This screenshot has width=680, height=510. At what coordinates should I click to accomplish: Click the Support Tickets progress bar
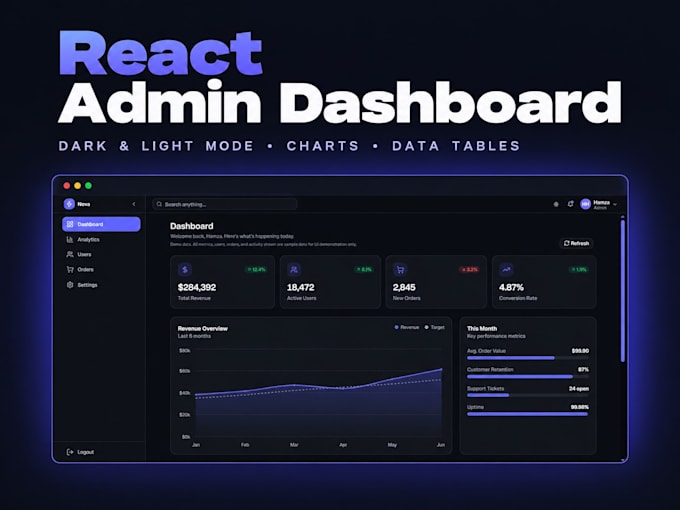point(528,396)
